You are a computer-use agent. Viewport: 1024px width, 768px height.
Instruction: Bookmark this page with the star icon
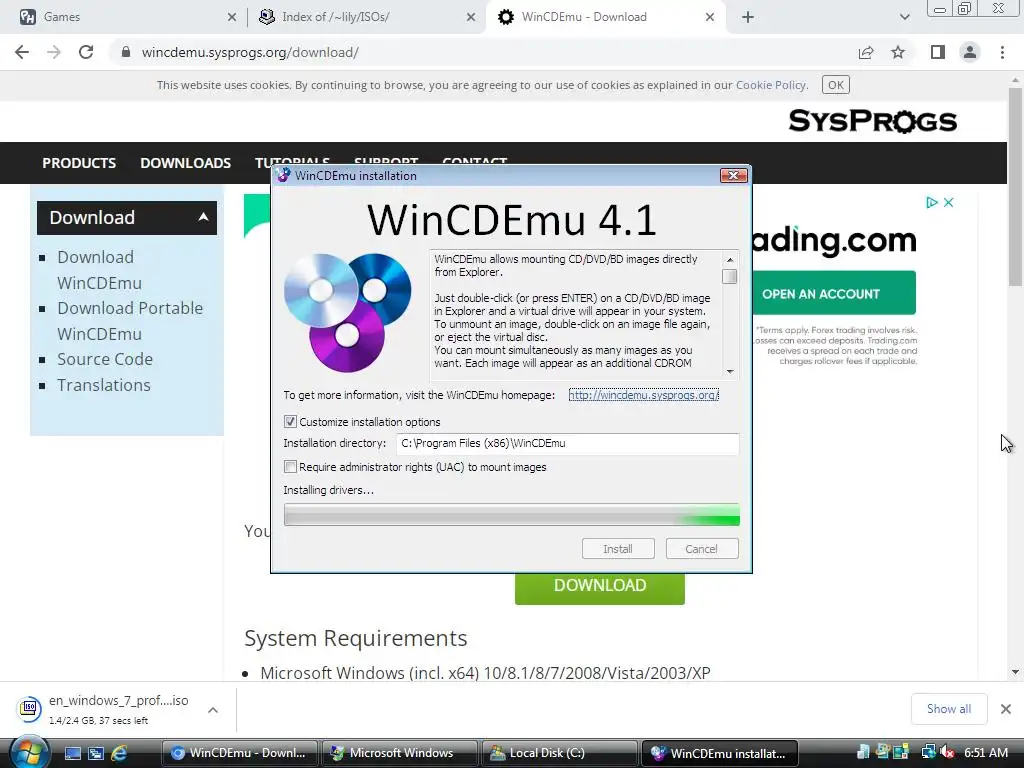[x=898, y=52]
